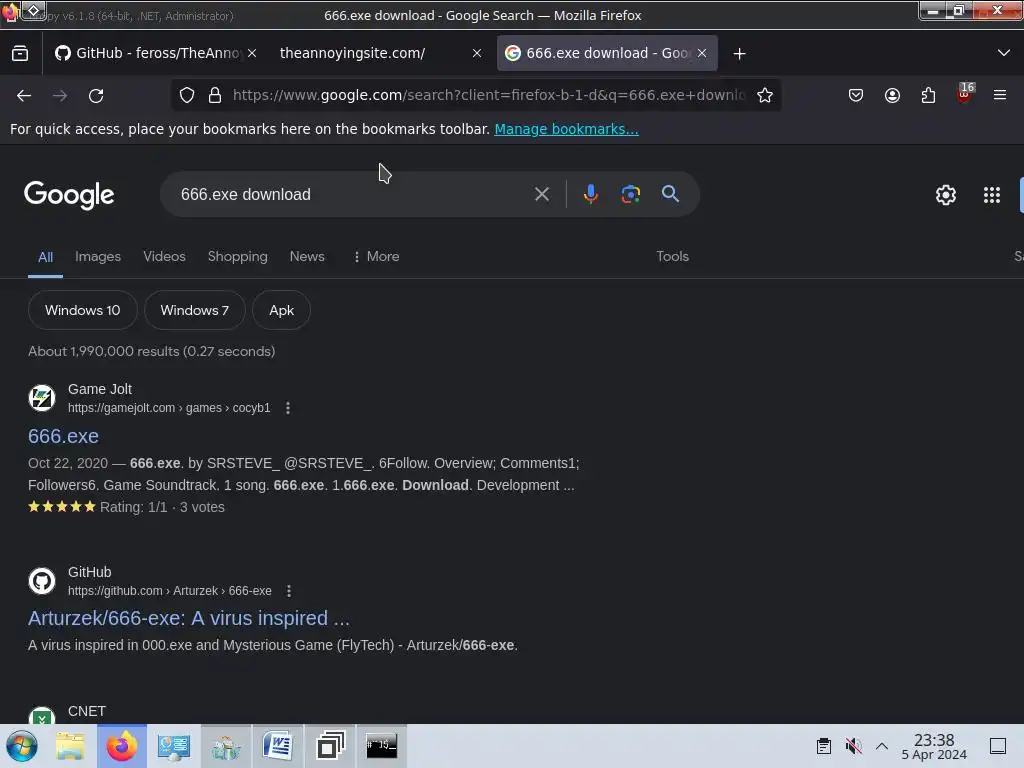The height and width of the screenshot is (768, 1024).
Task: Open Google apps grid
Action: (991, 195)
